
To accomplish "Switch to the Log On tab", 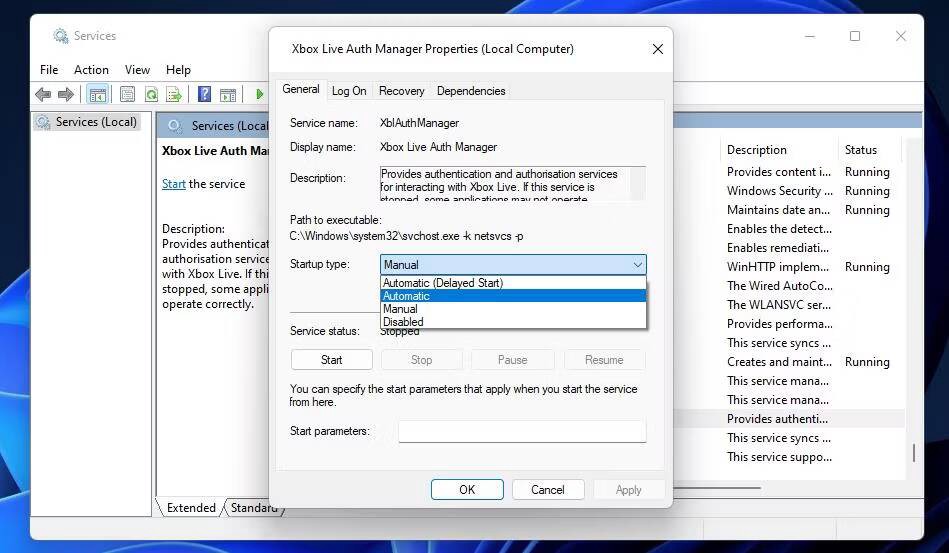I will coord(349,91).
